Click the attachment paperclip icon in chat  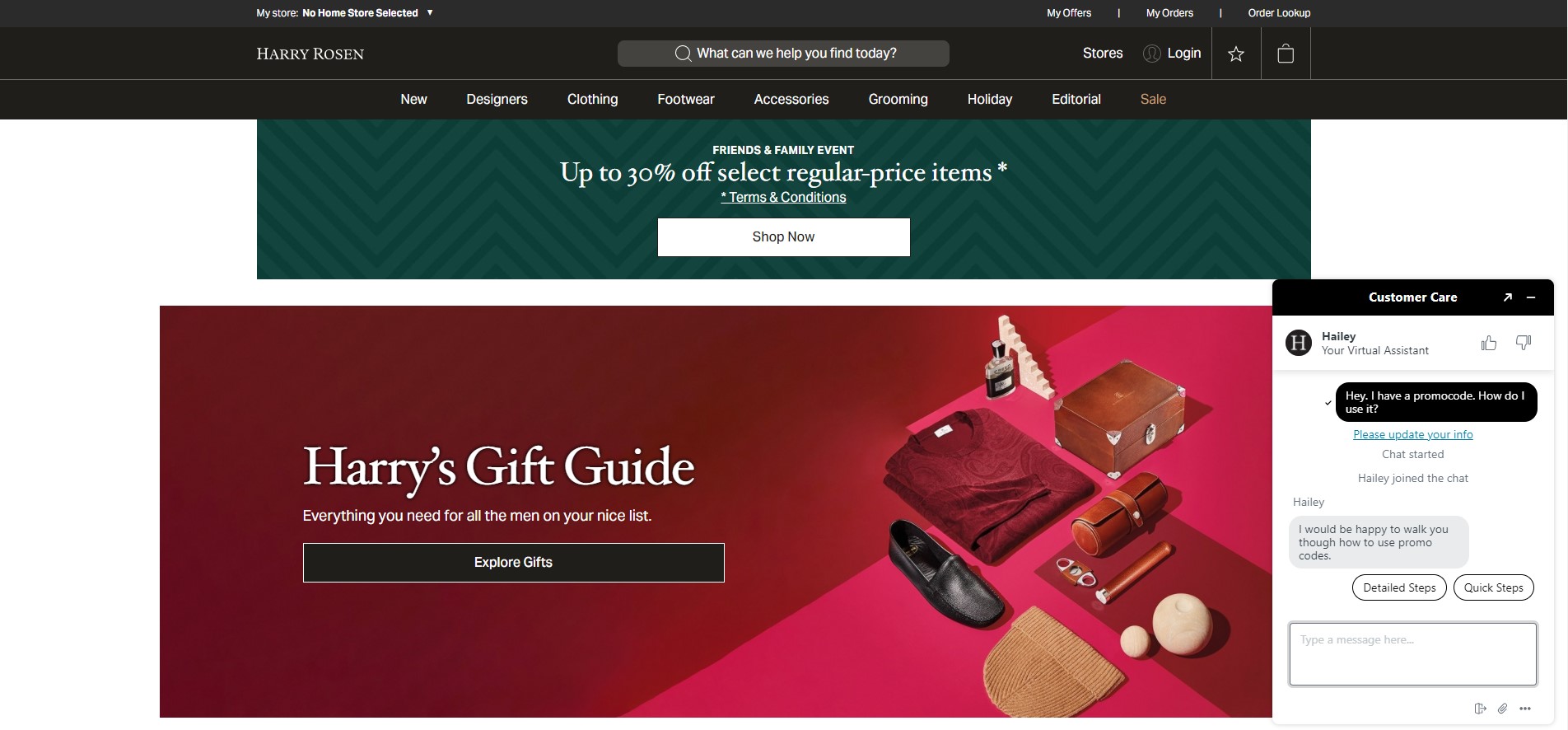(1502, 709)
